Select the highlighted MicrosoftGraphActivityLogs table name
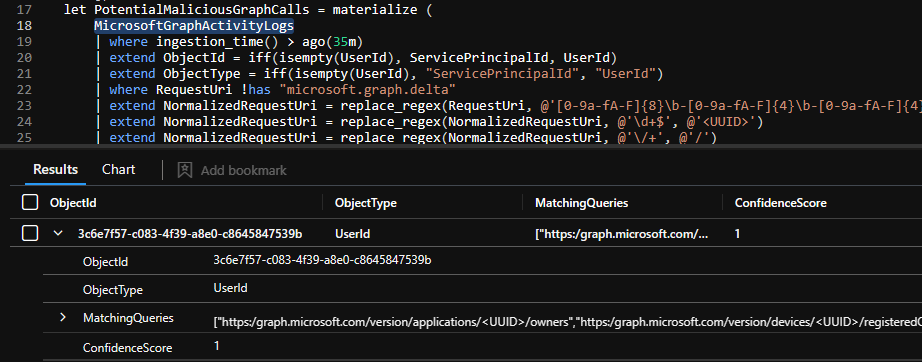 click(x=194, y=26)
